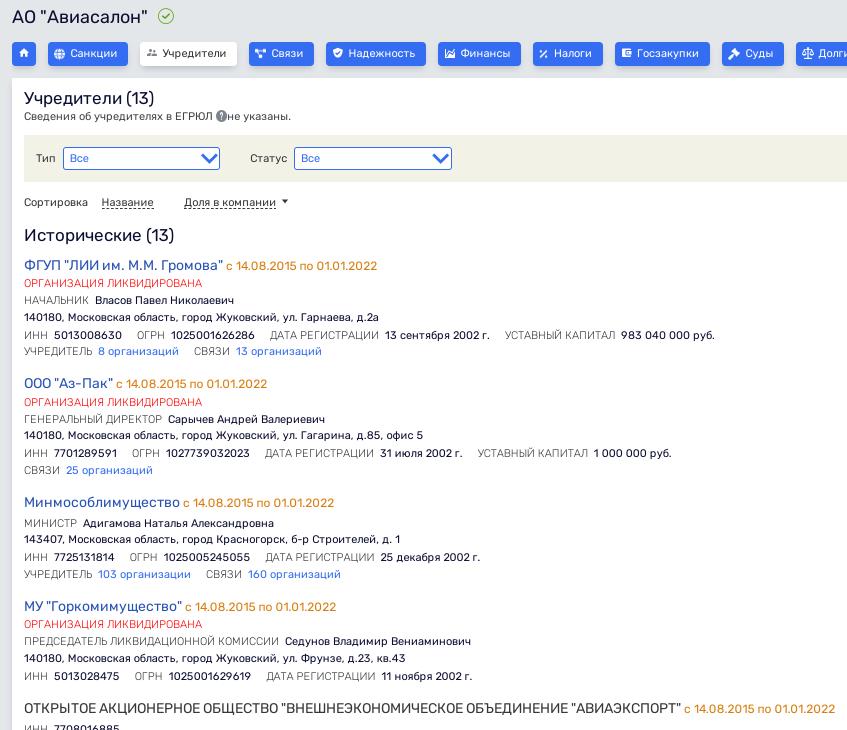Open "8 организаций" founder link
This screenshot has height=730, width=847.
pos(138,351)
